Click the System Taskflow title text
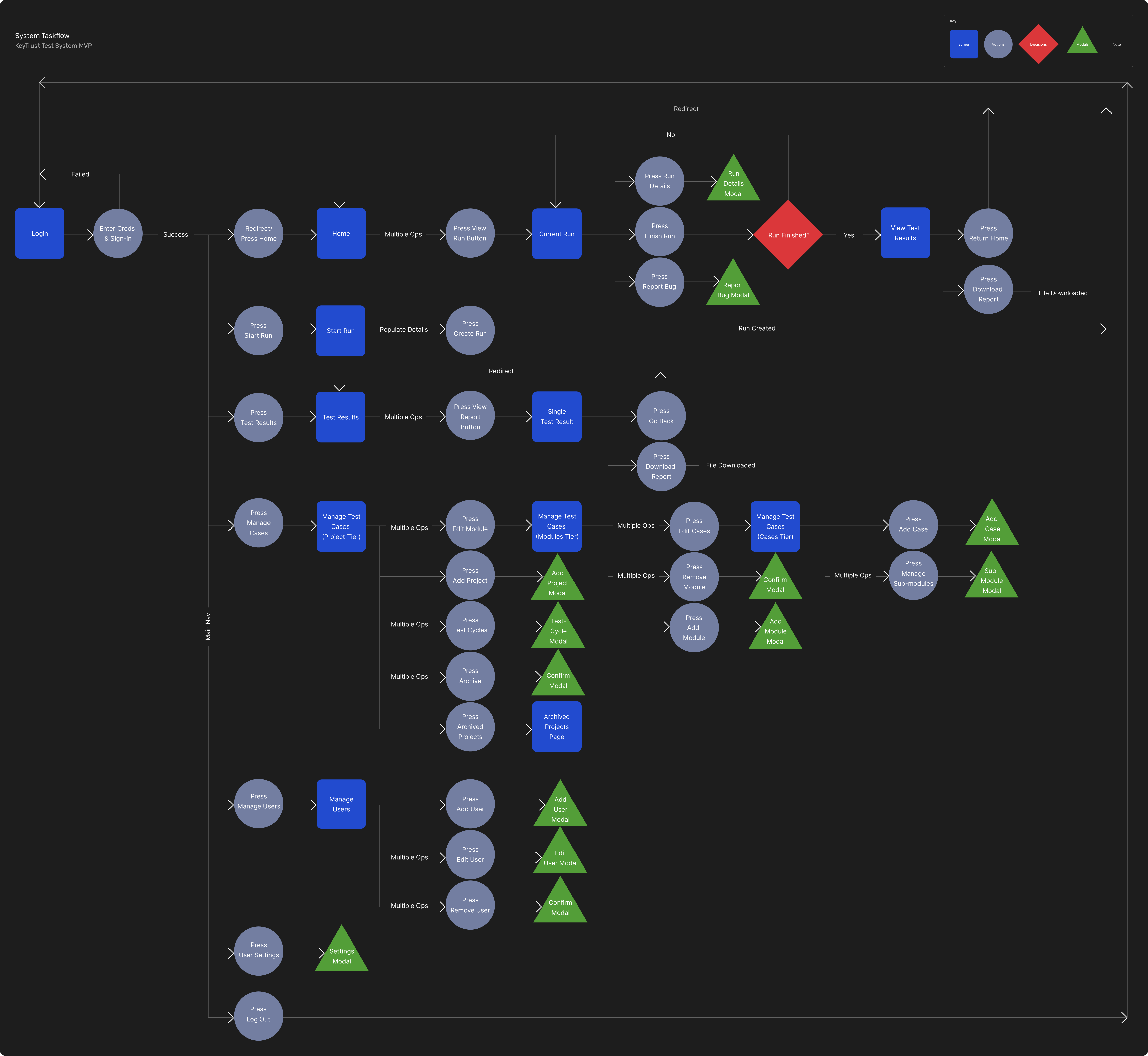The image size is (1148, 1056). click(x=42, y=35)
